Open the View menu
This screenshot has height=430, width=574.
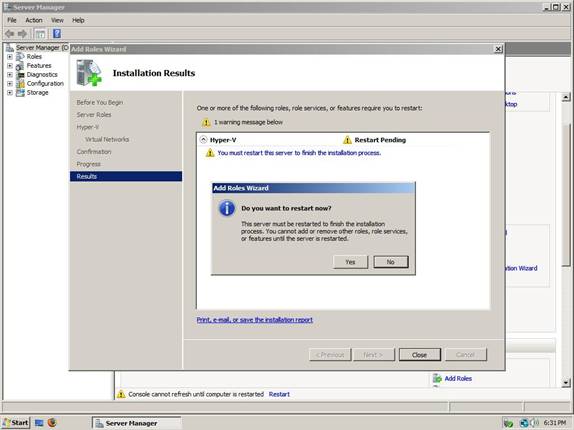(57, 20)
